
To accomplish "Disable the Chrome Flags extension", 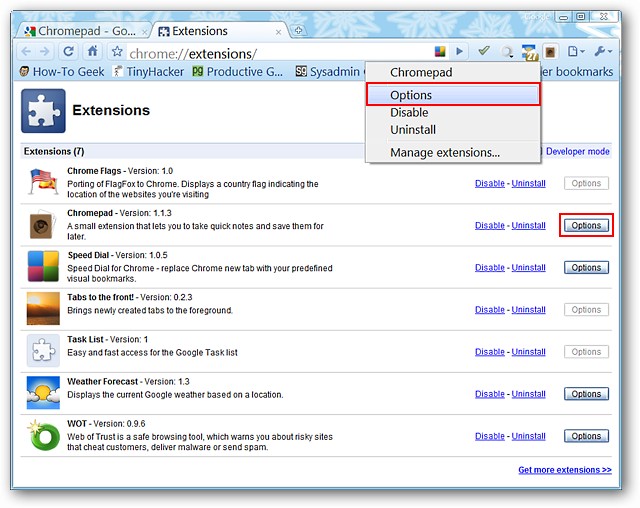I will click(490, 184).
